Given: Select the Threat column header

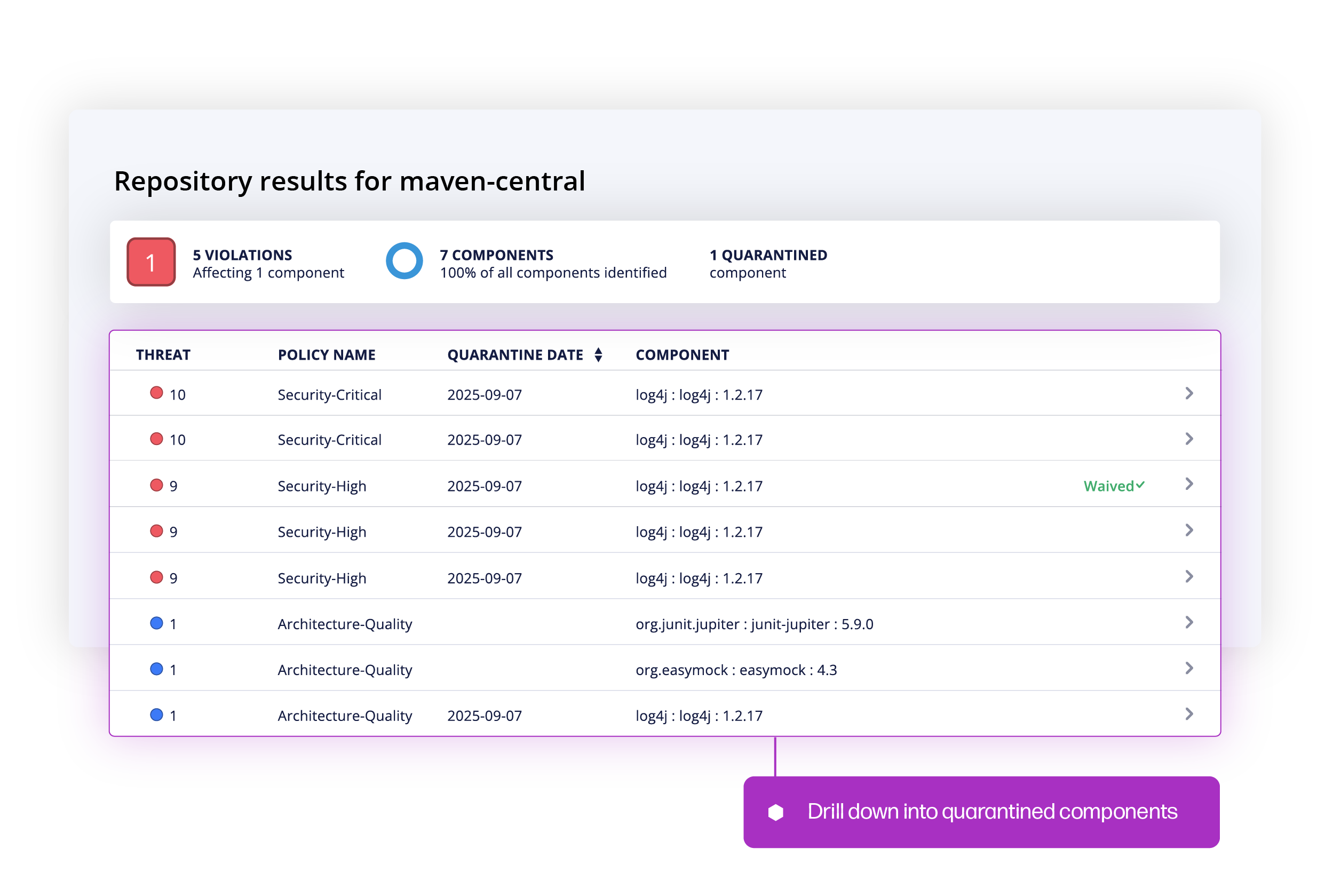Looking at the screenshot, I should pyautogui.click(x=163, y=354).
